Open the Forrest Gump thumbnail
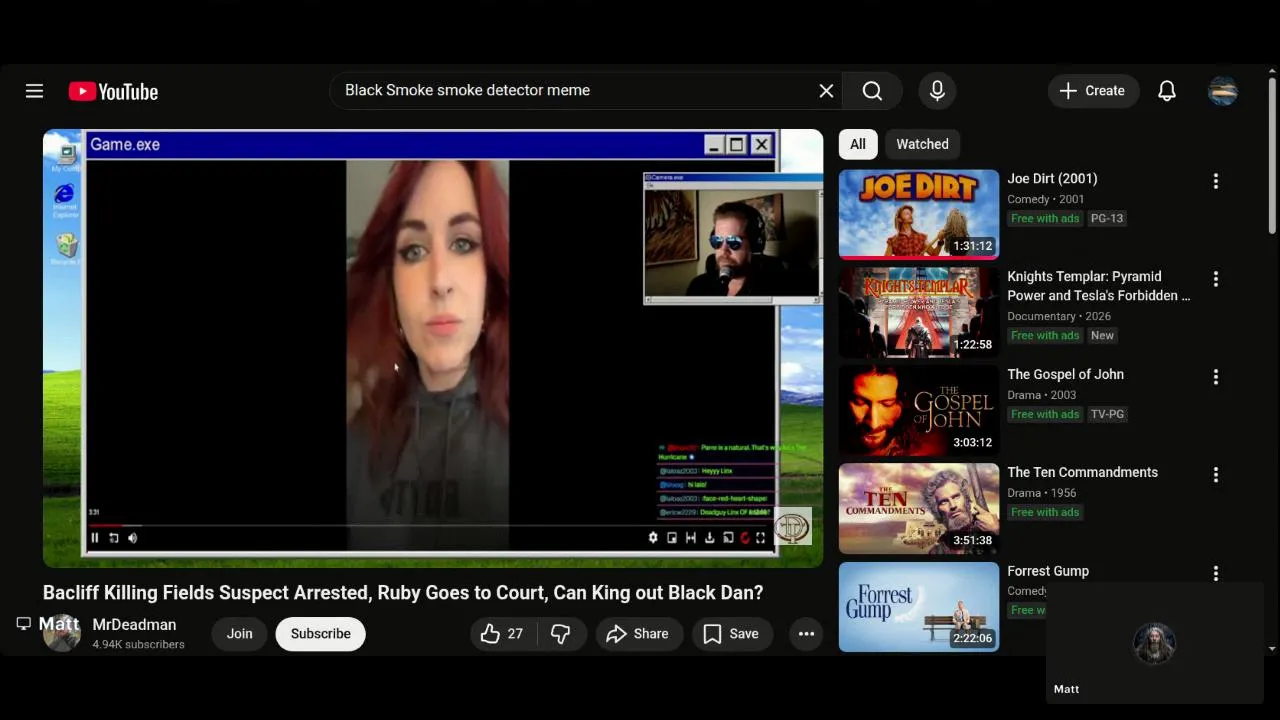This screenshot has width=1280, height=720. point(919,606)
